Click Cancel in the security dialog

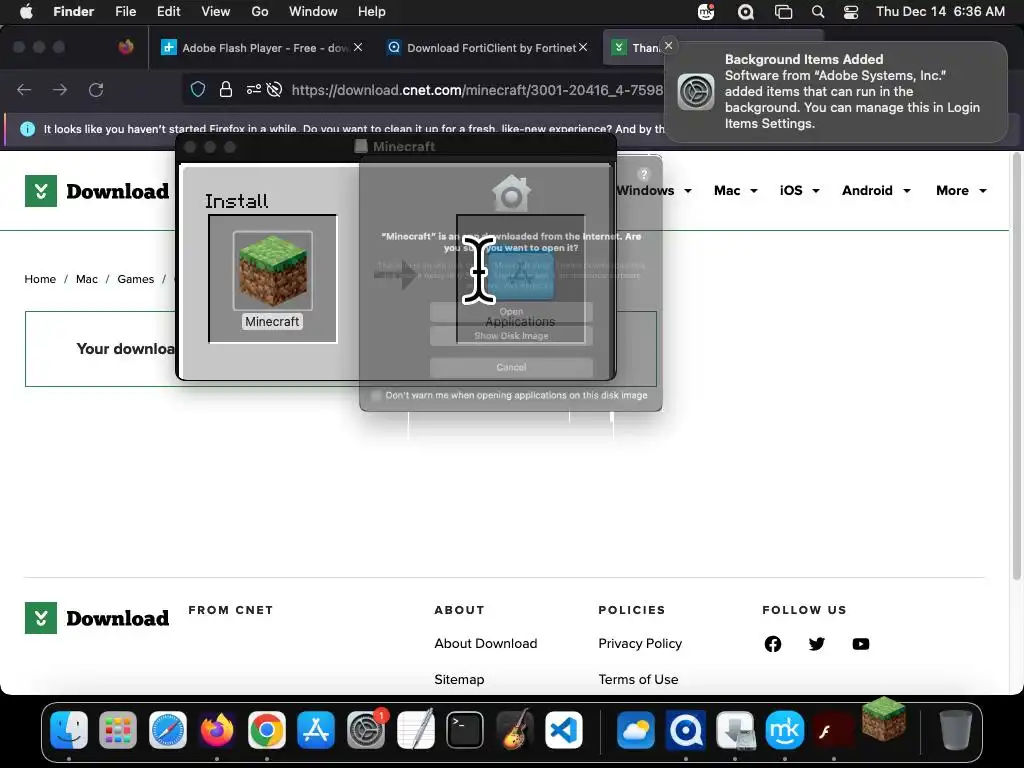pyautogui.click(x=511, y=367)
